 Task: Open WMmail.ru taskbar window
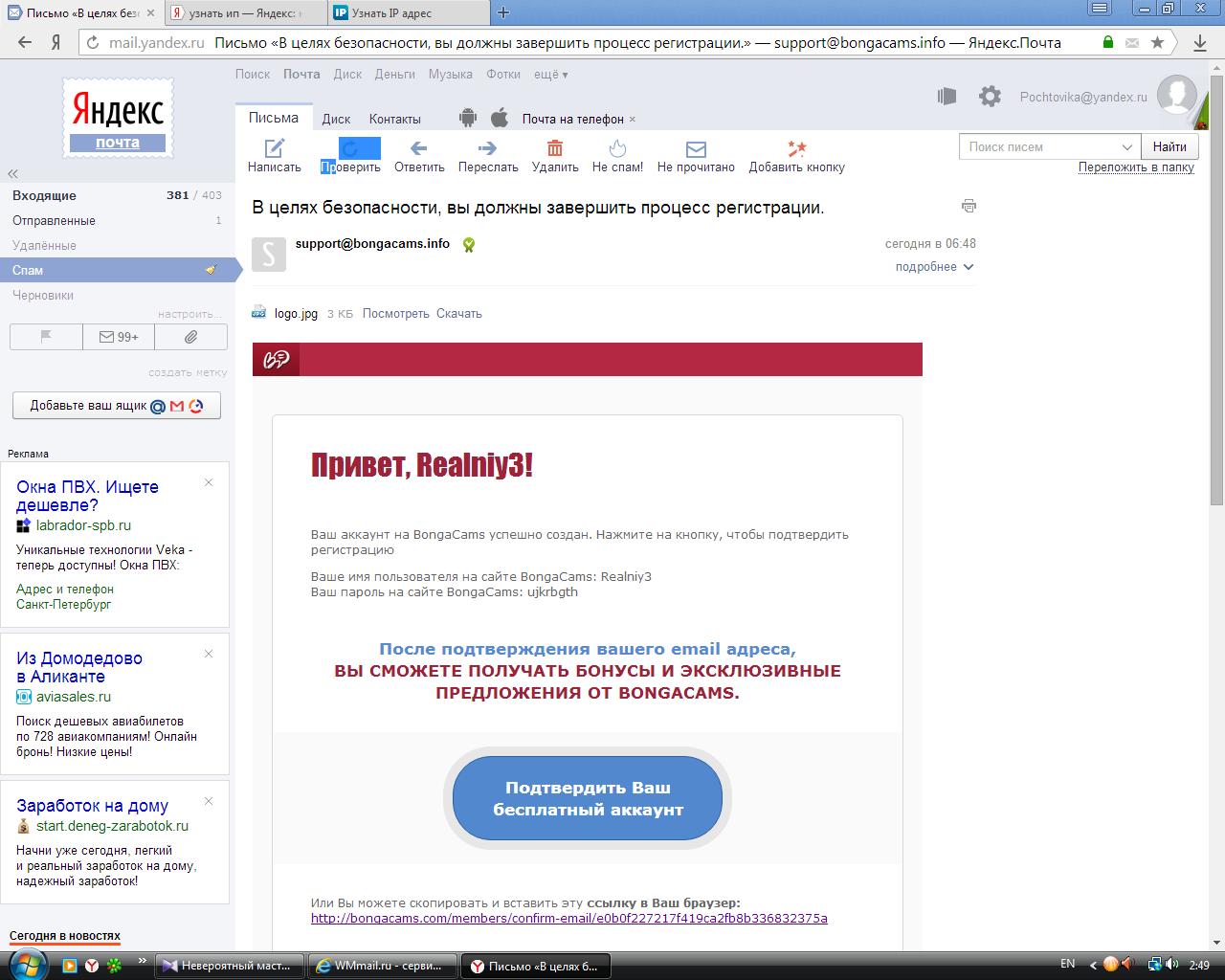tap(383, 966)
